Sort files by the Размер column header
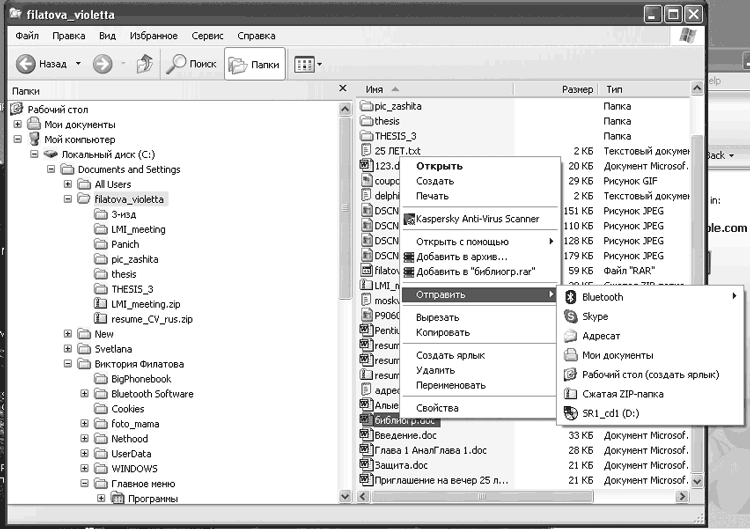Image resolution: width=750 pixels, height=529 pixels. click(x=577, y=89)
